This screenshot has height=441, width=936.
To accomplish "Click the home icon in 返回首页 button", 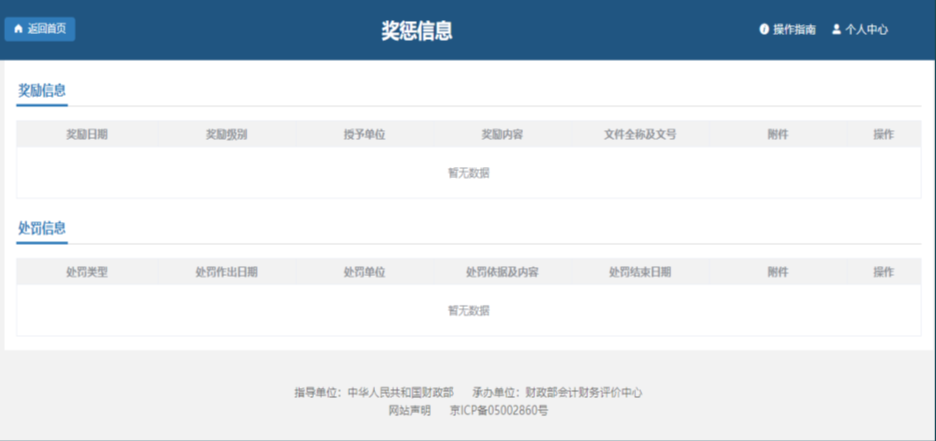I will (x=18, y=29).
